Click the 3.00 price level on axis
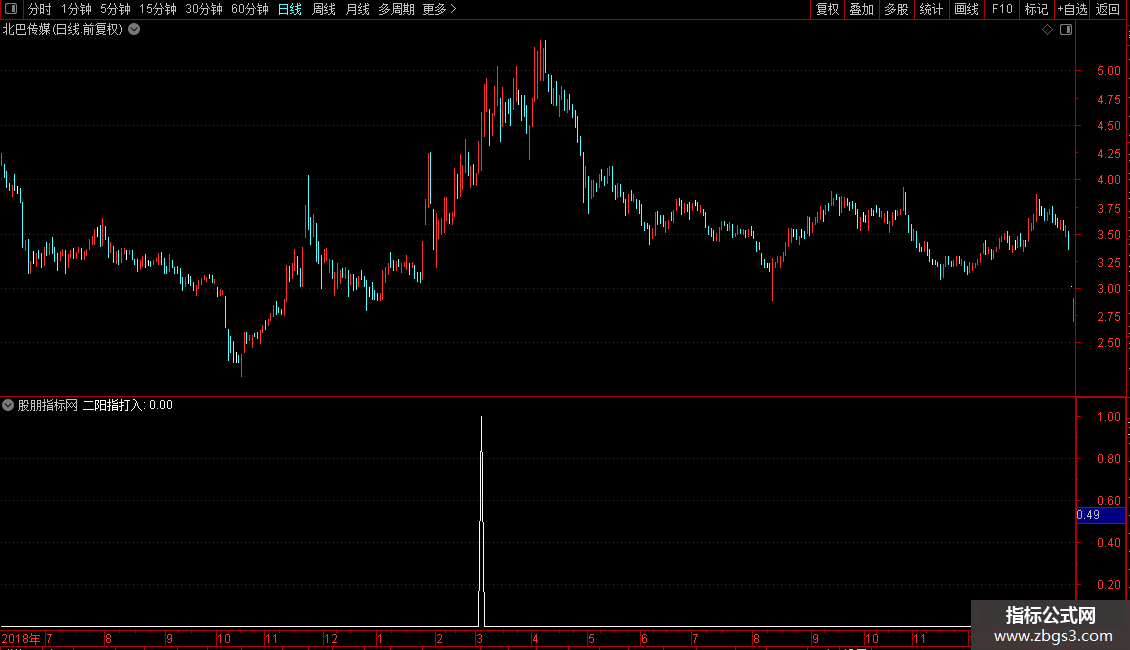 [x=1108, y=288]
